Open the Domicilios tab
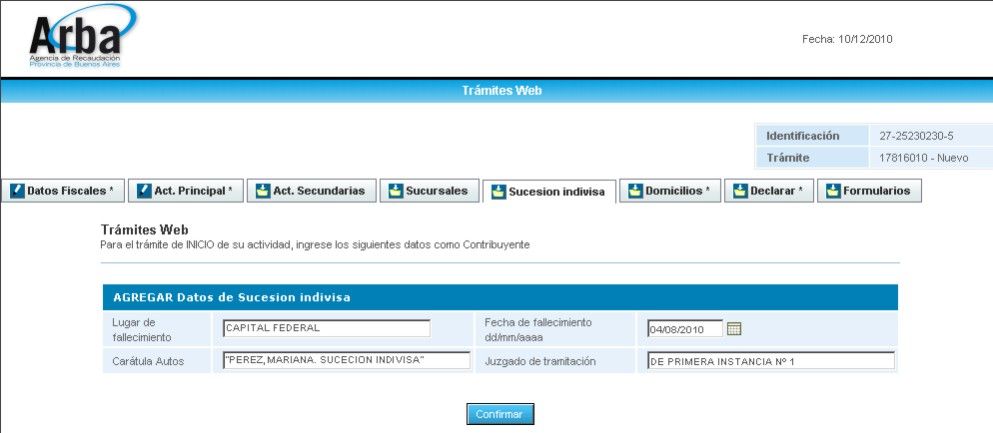 (x=670, y=191)
